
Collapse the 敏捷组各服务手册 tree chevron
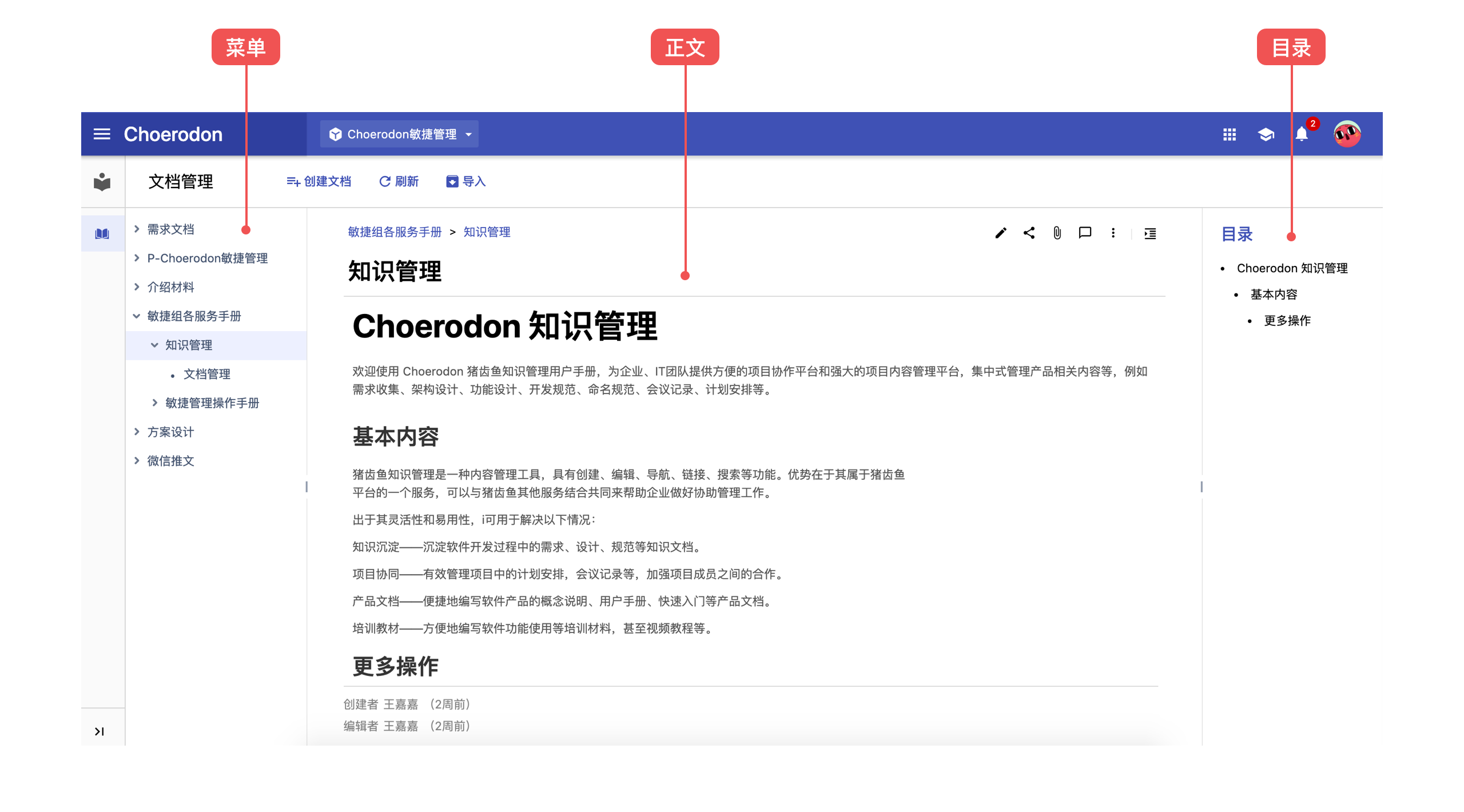tap(137, 316)
